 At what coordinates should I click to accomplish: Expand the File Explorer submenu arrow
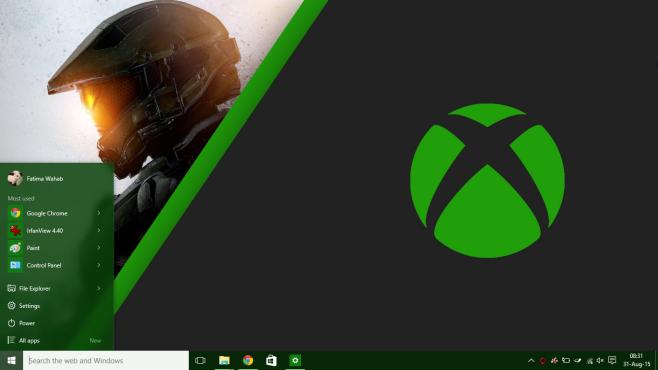99,288
